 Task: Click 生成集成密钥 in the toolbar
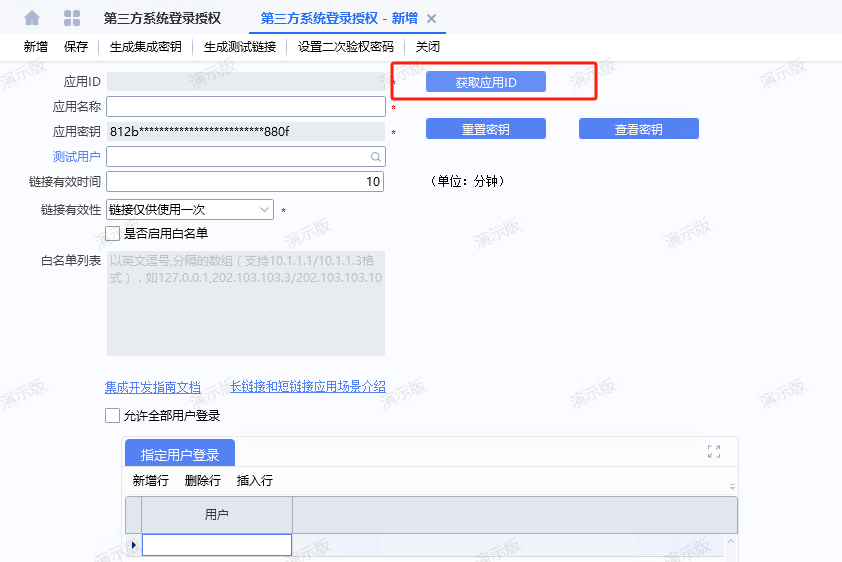click(145, 47)
